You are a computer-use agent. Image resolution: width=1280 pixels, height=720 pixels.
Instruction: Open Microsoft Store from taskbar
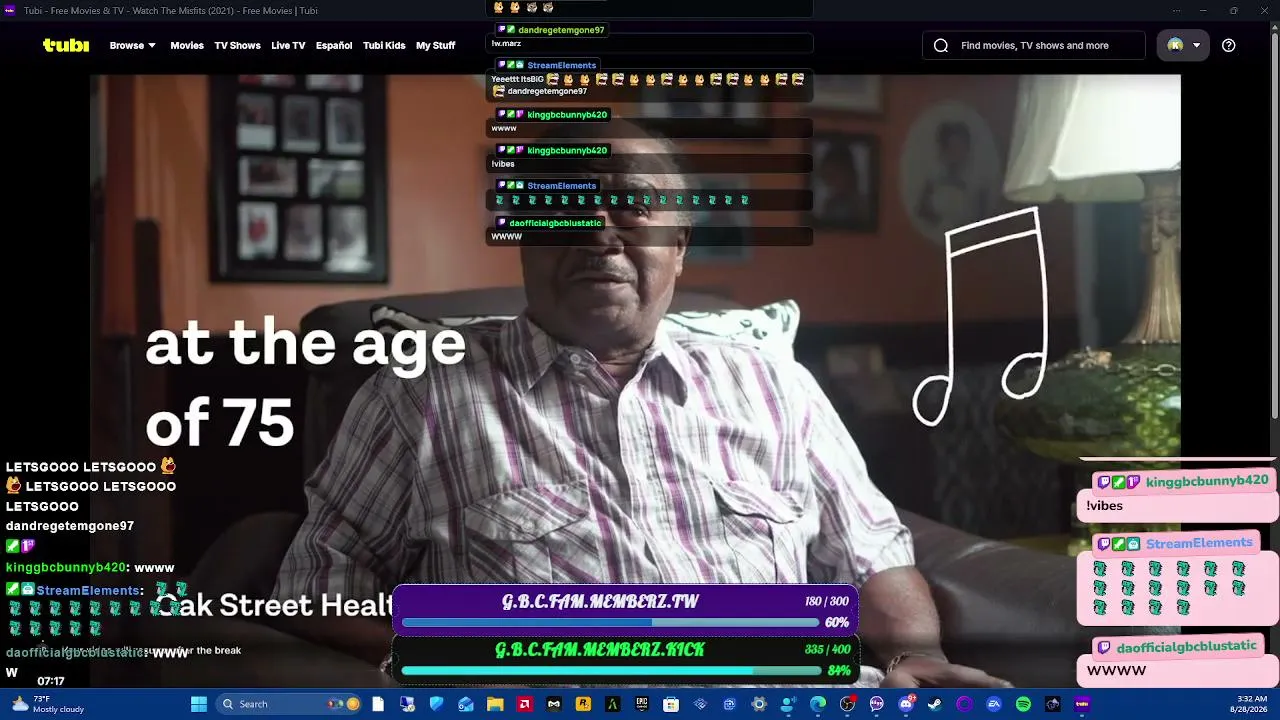671,704
